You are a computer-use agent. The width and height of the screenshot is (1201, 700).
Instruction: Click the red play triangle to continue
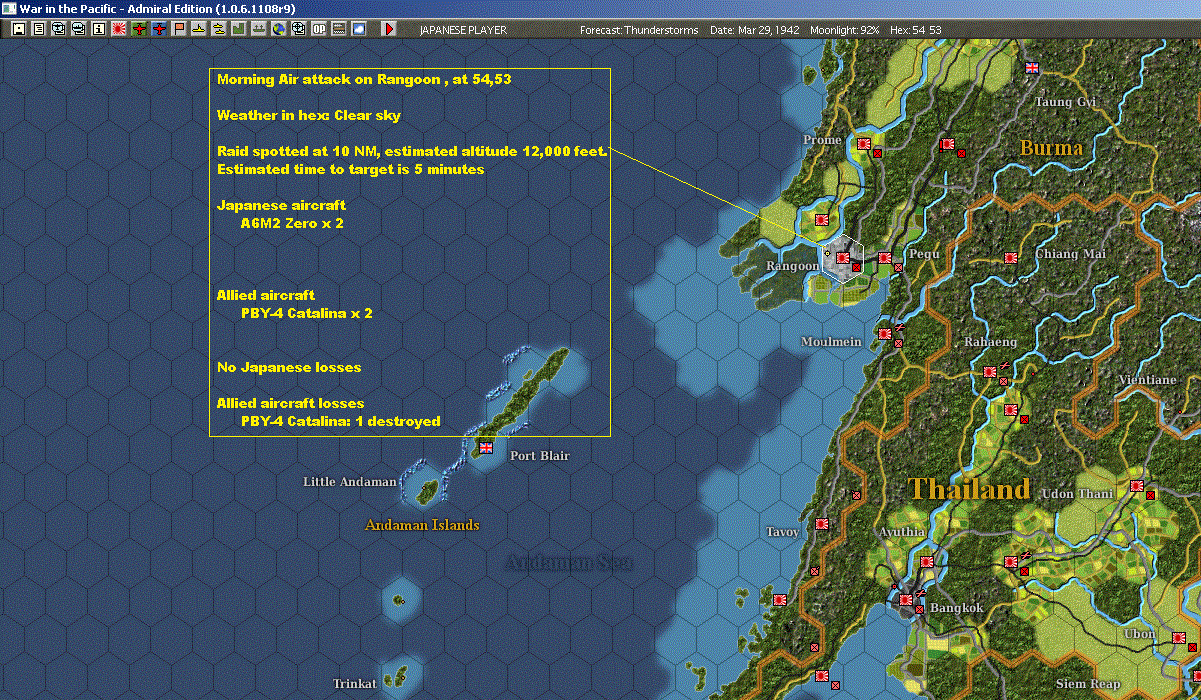coord(389,29)
